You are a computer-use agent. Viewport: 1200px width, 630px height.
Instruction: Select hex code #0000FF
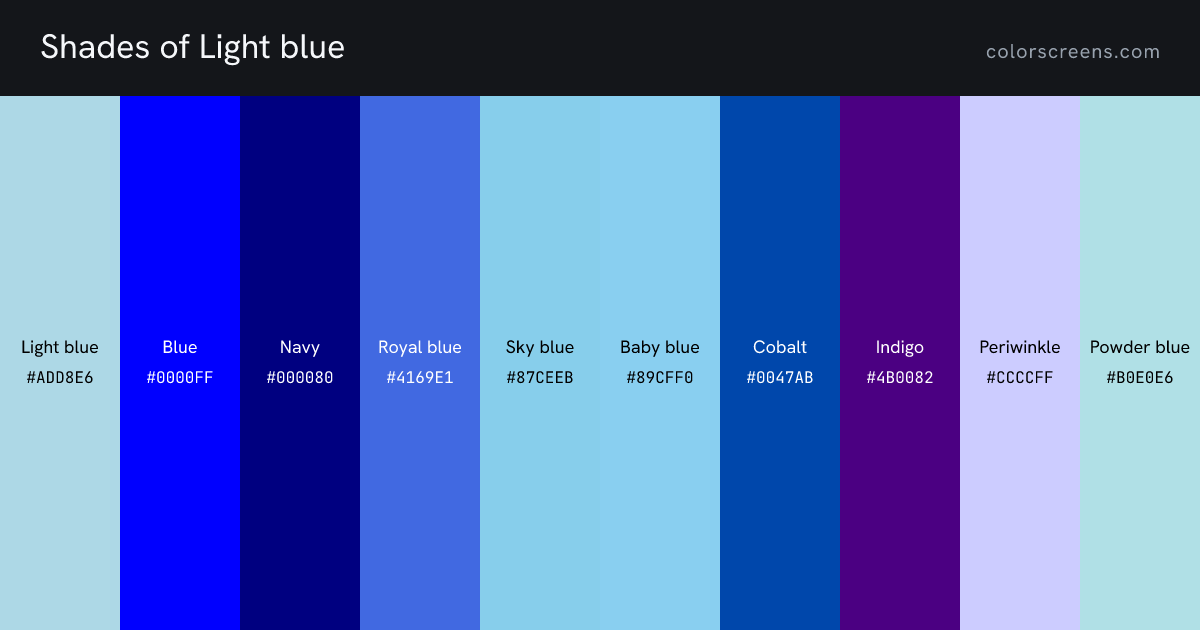(x=180, y=378)
